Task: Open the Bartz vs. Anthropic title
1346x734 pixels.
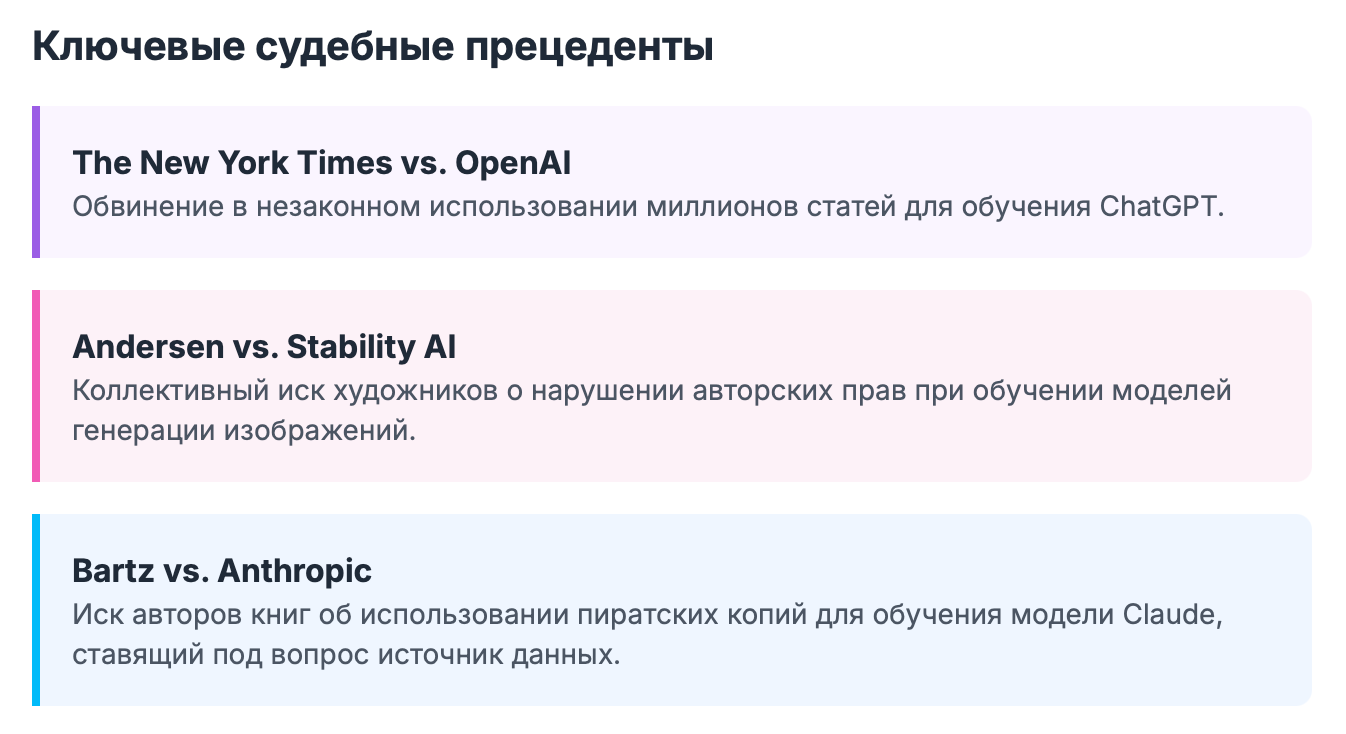Action: (x=222, y=571)
